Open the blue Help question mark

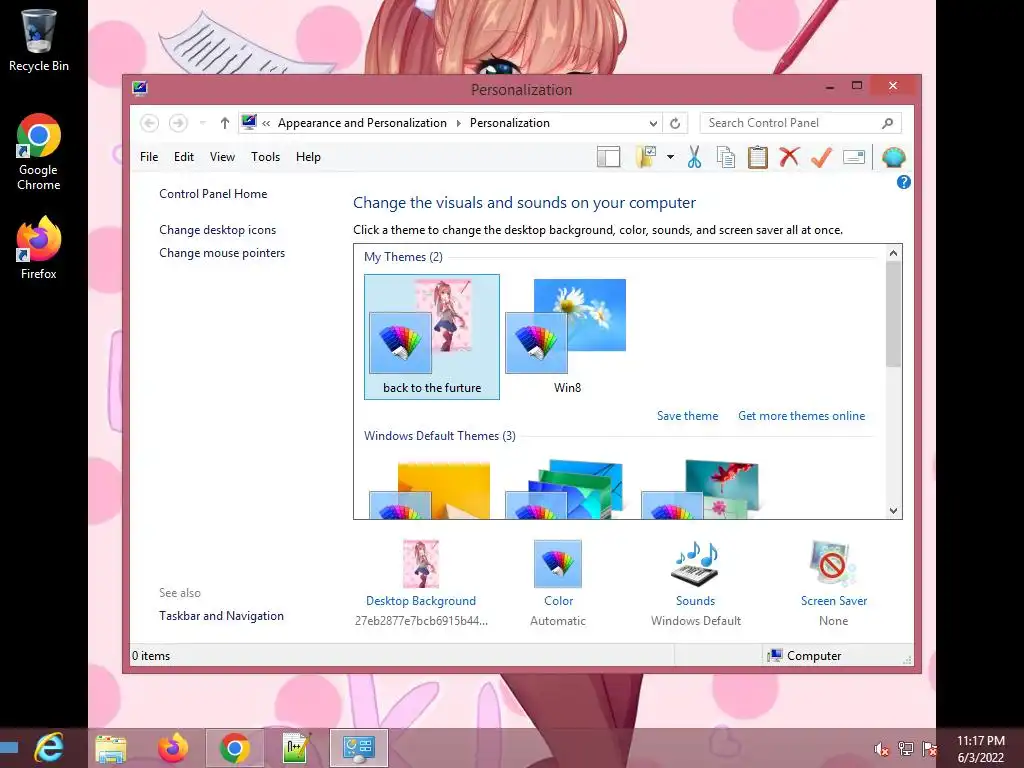pos(904,182)
